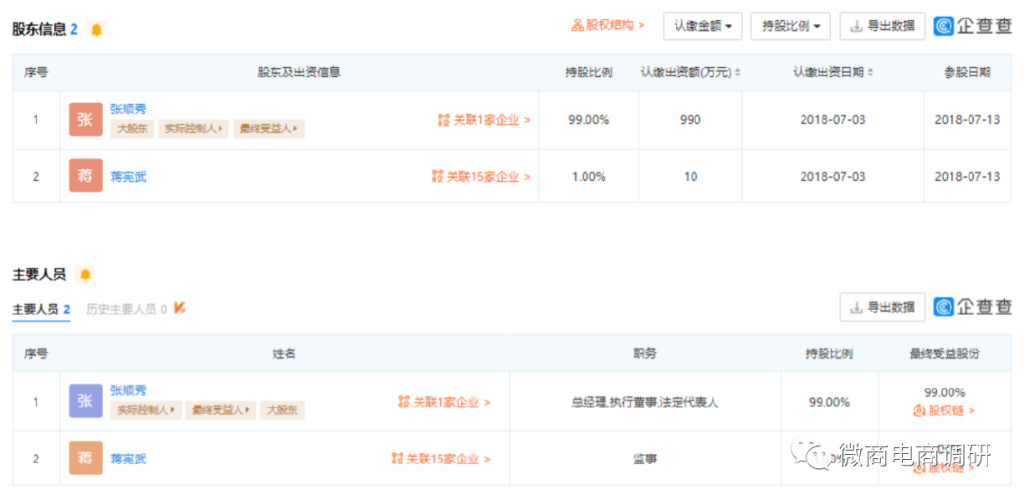Click the 企查查 logo above the shareholder table

(x=972, y=26)
